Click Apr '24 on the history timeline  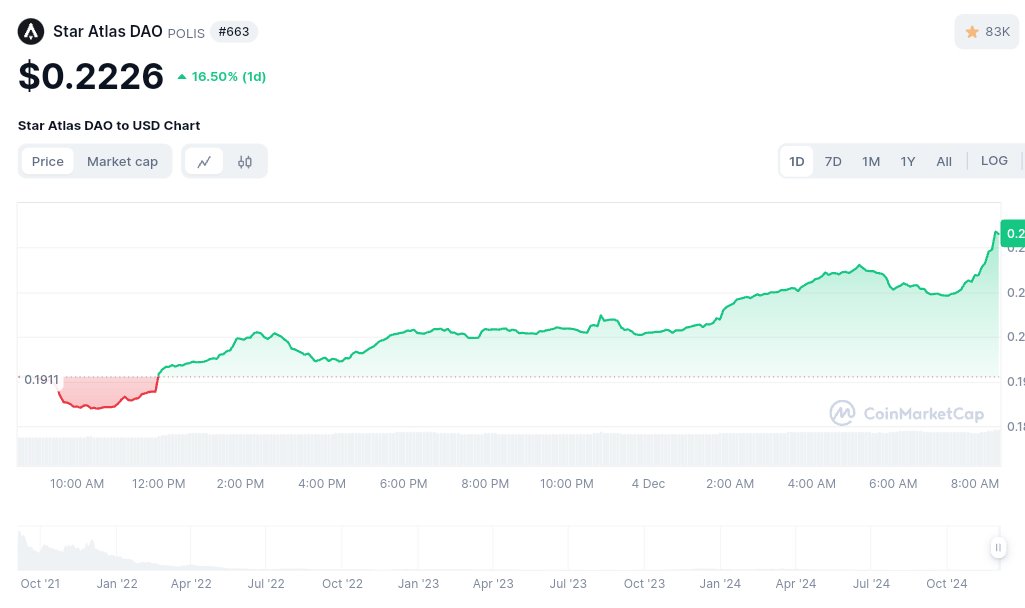796,584
